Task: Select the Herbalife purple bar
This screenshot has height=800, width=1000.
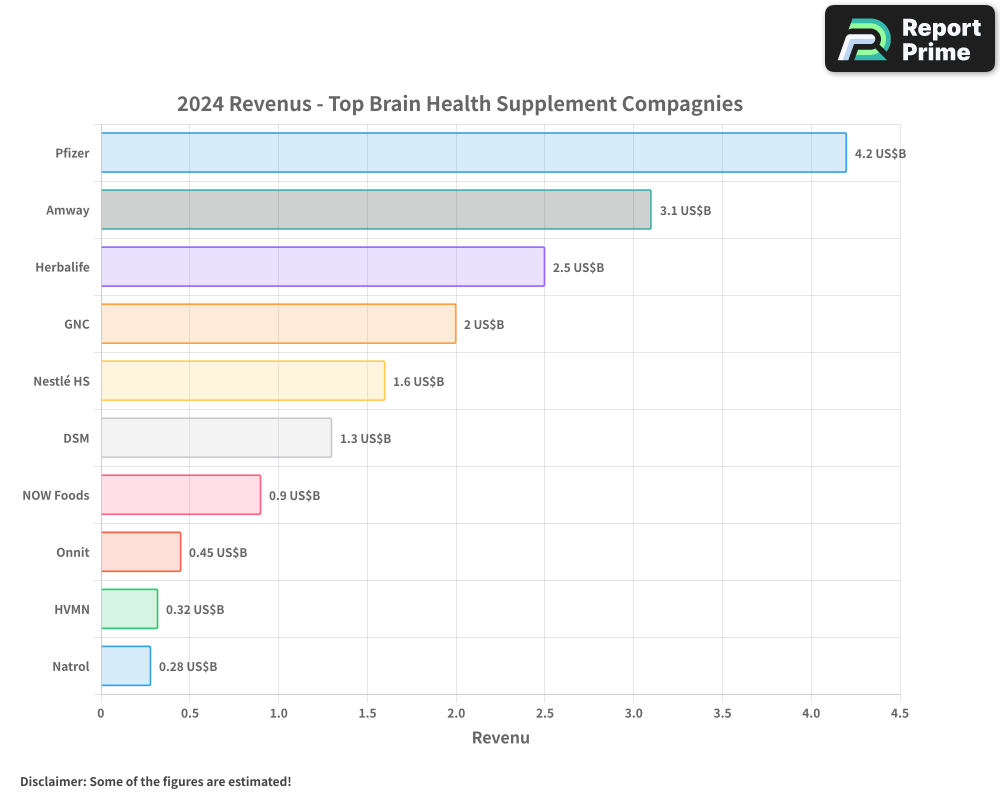Action: coord(322,267)
